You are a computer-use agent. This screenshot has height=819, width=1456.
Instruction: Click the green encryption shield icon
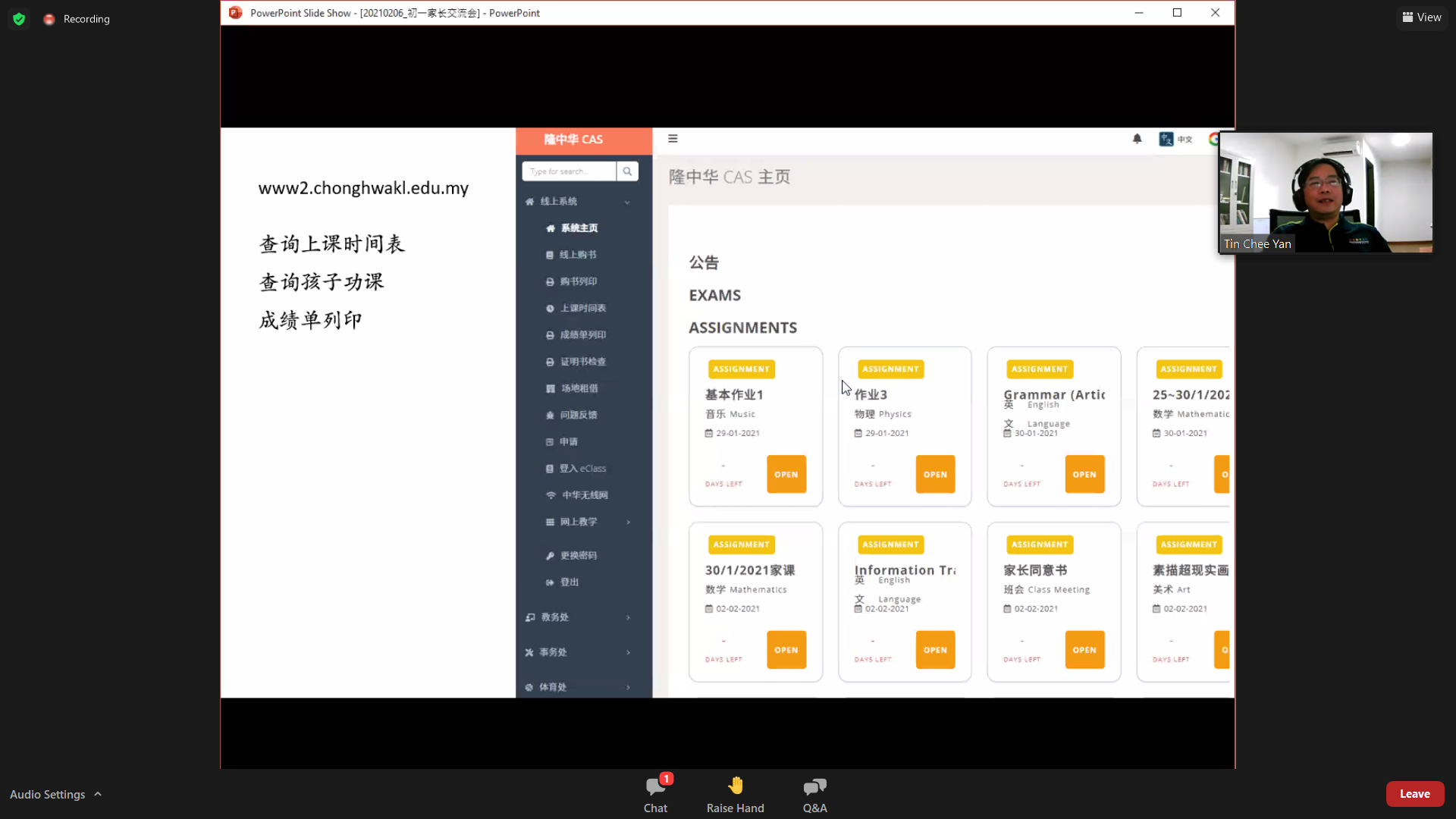19,19
